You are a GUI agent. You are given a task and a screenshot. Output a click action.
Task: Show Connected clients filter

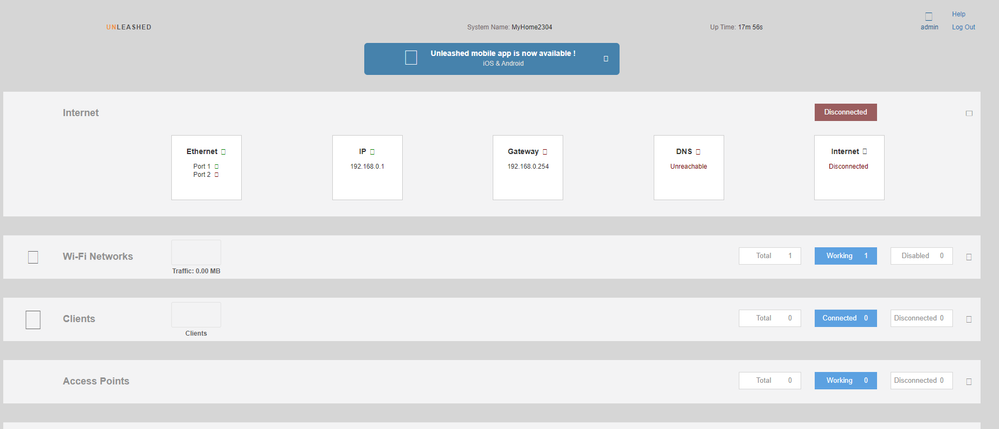pyautogui.click(x=845, y=318)
